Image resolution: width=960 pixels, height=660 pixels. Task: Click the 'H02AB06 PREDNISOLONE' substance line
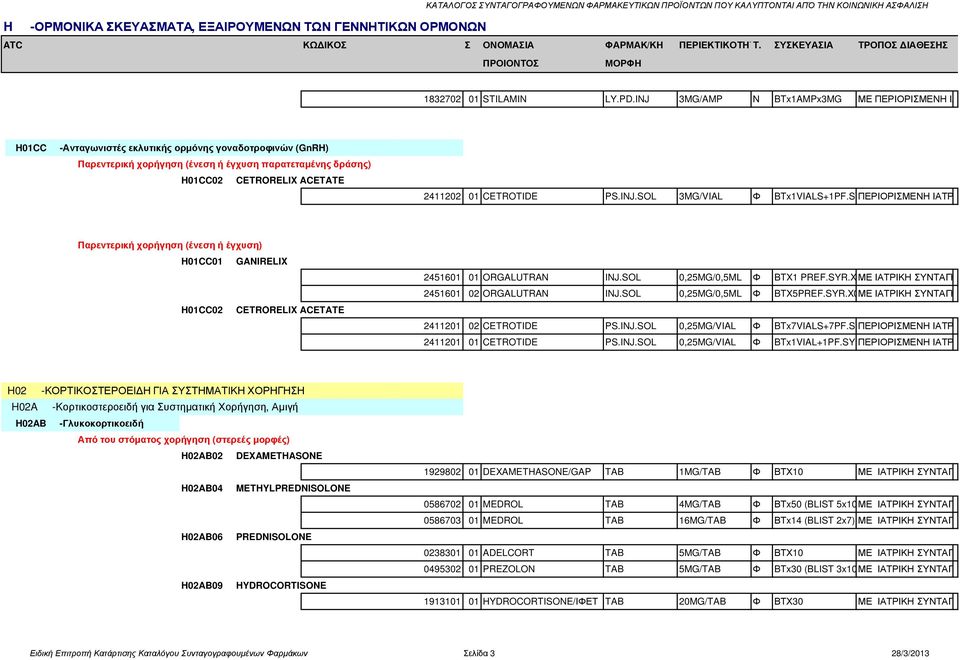pos(246,537)
